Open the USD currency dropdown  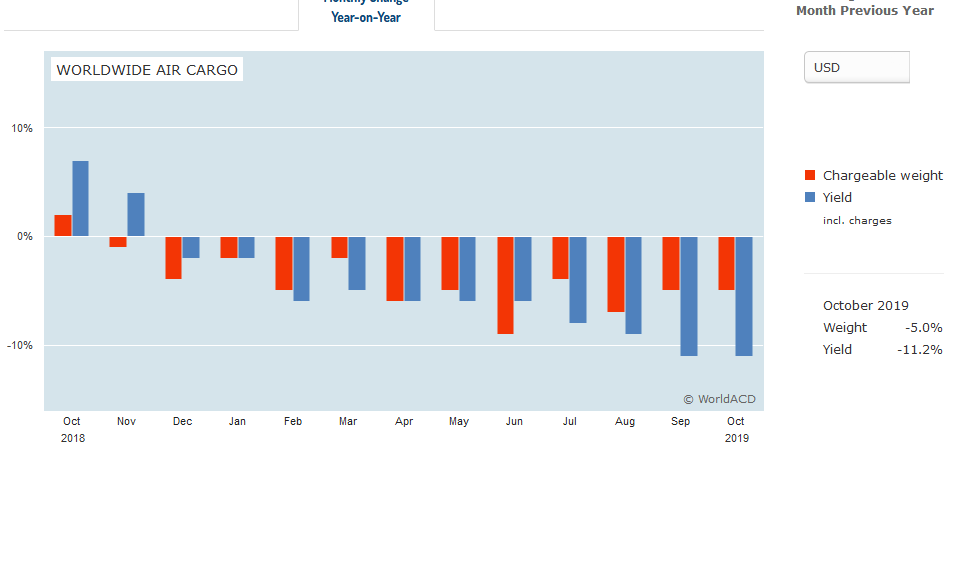click(x=856, y=67)
